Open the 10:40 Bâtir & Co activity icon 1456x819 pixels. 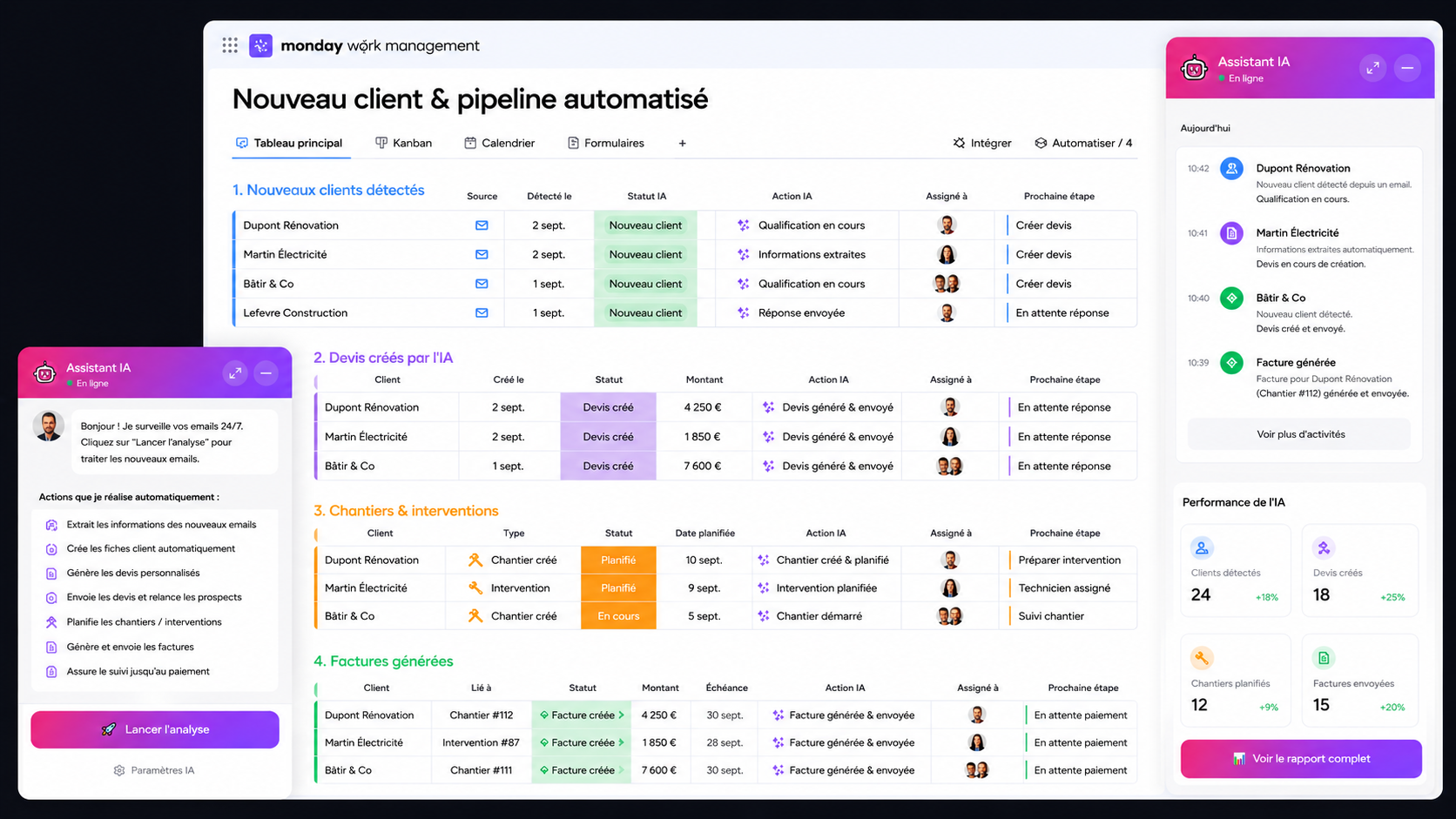(x=1231, y=299)
